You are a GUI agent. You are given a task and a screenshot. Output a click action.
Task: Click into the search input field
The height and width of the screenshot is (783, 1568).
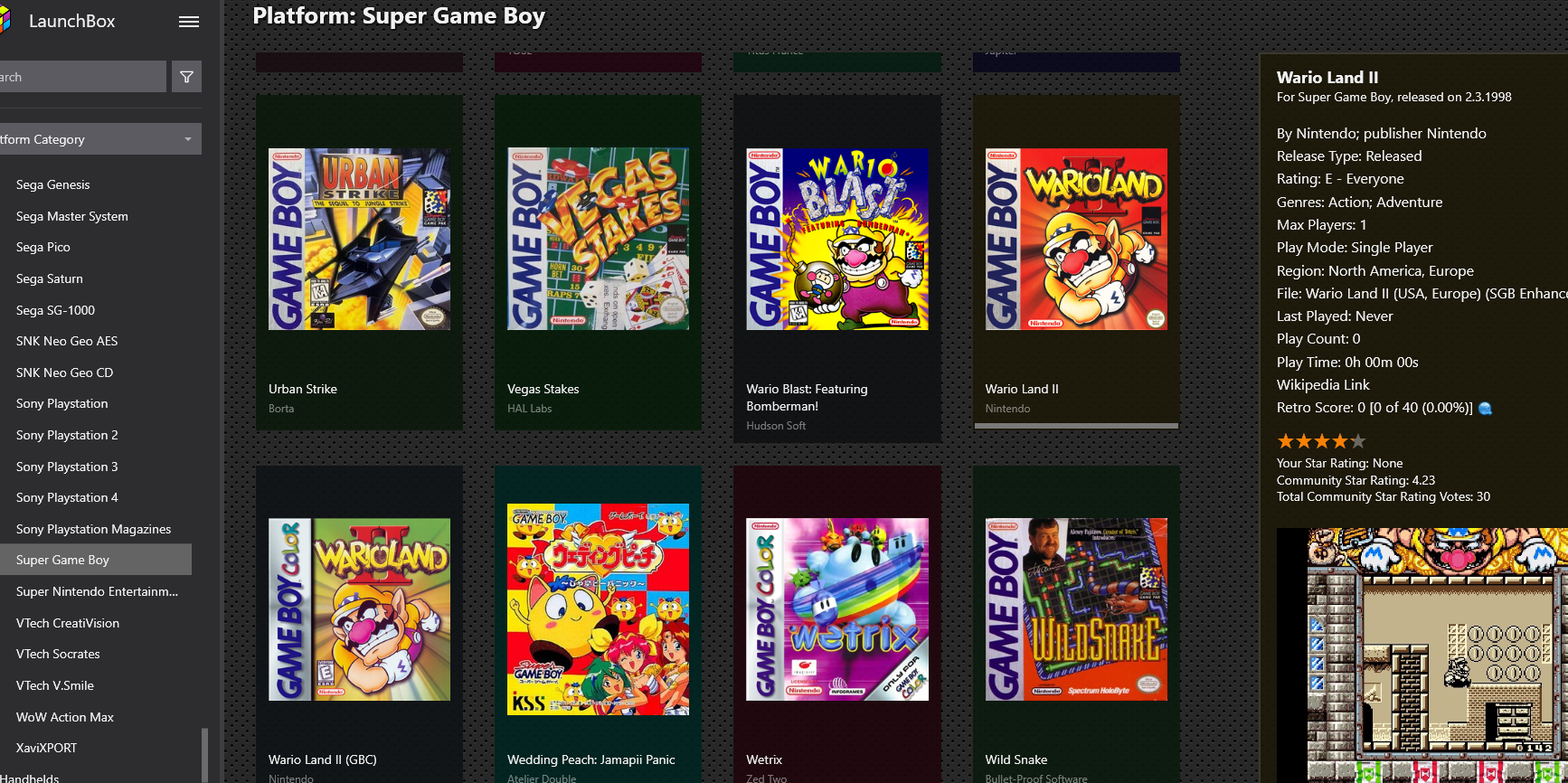tap(82, 77)
